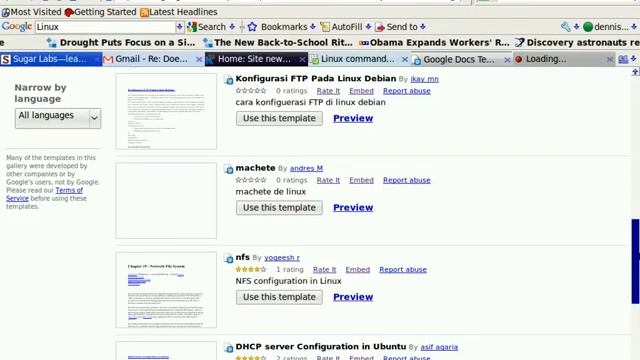640x360 pixels.
Task: Report abuse for machete template
Action: click(407, 180)
